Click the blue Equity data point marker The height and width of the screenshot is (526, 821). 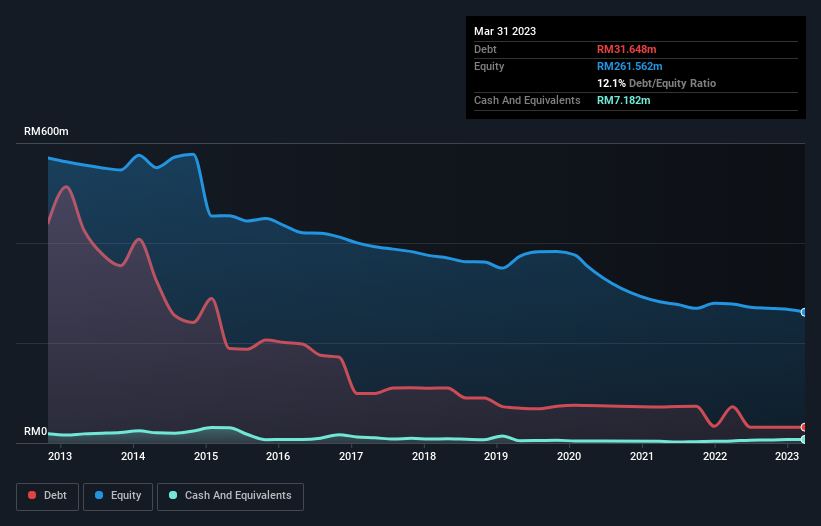804,312
